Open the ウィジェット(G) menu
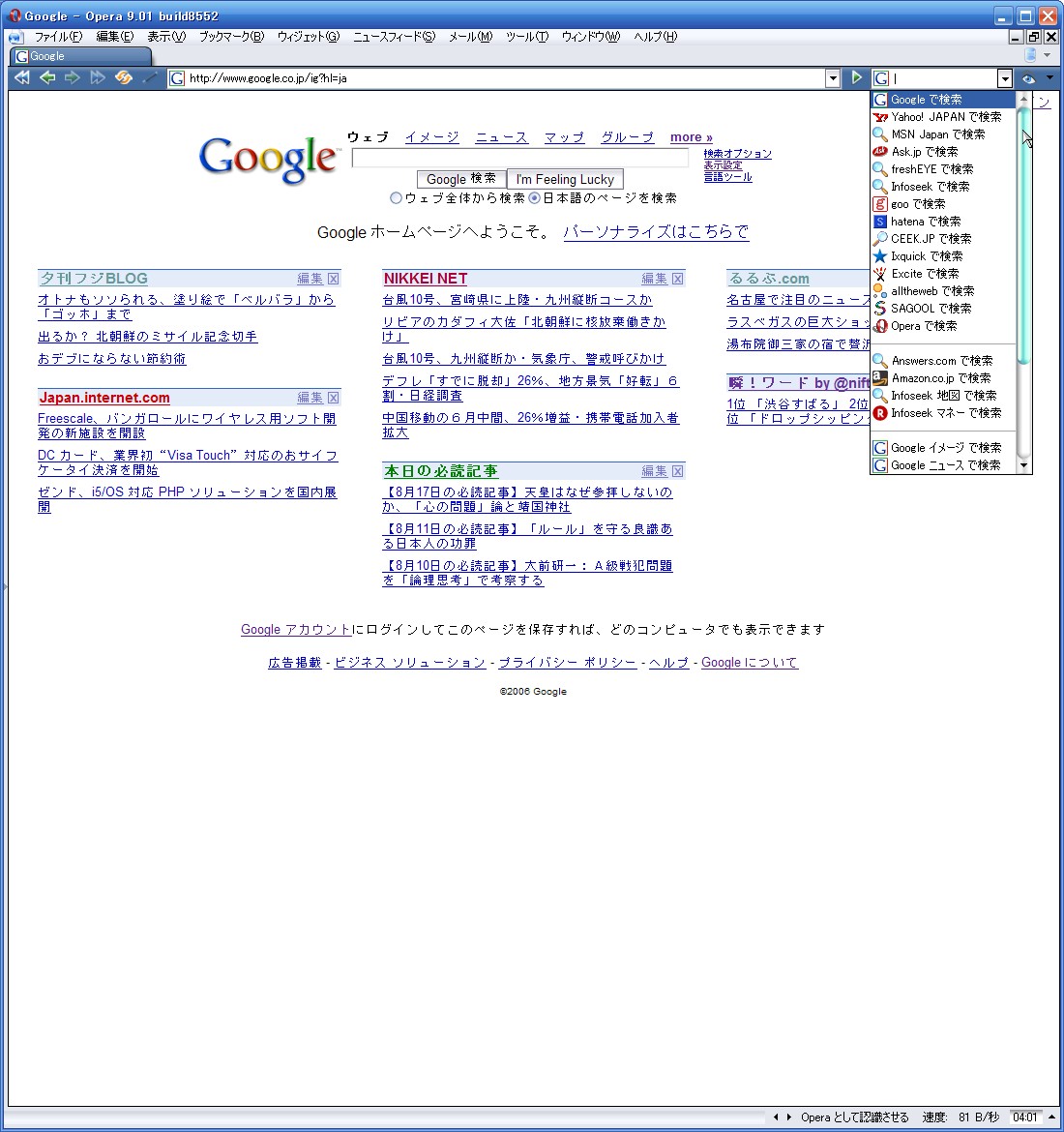The width and height of the screenshot is (1064, 1132). click(x=309, y=37)
